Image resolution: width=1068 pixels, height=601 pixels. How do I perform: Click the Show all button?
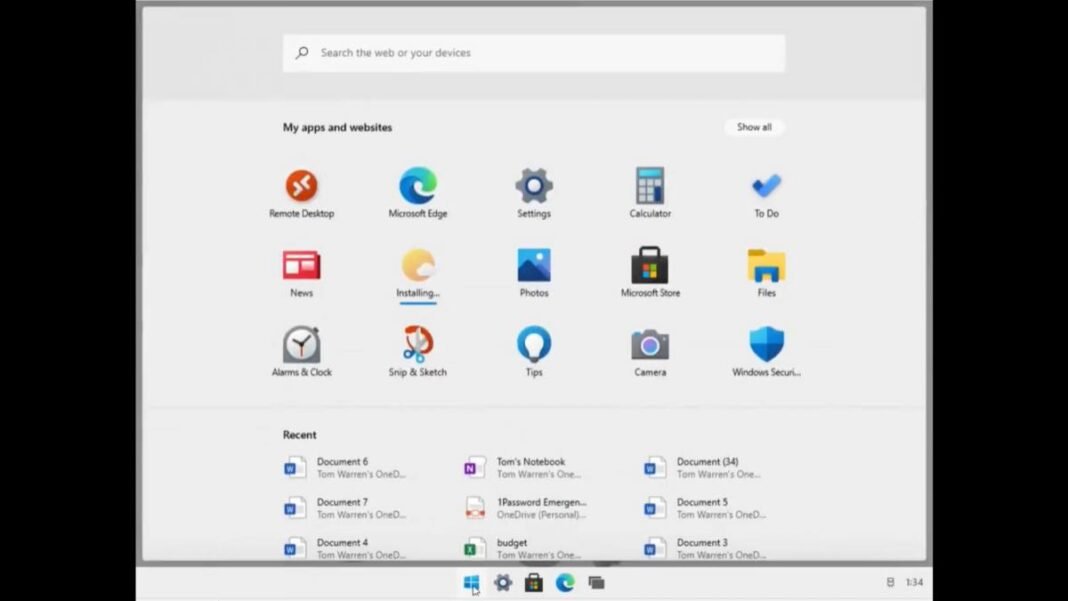click(754, 127)
